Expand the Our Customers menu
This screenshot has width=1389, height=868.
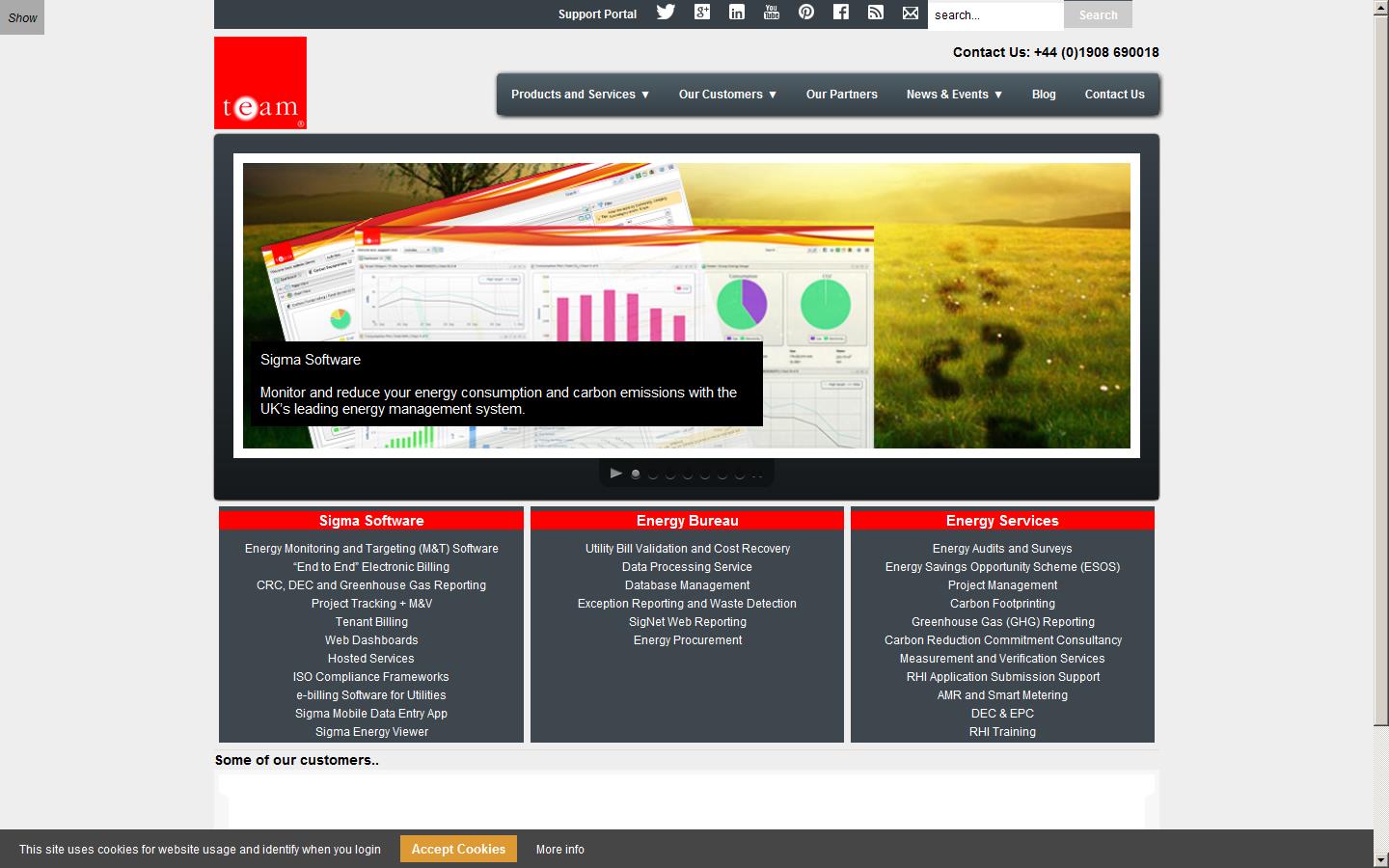click(727, 94)
